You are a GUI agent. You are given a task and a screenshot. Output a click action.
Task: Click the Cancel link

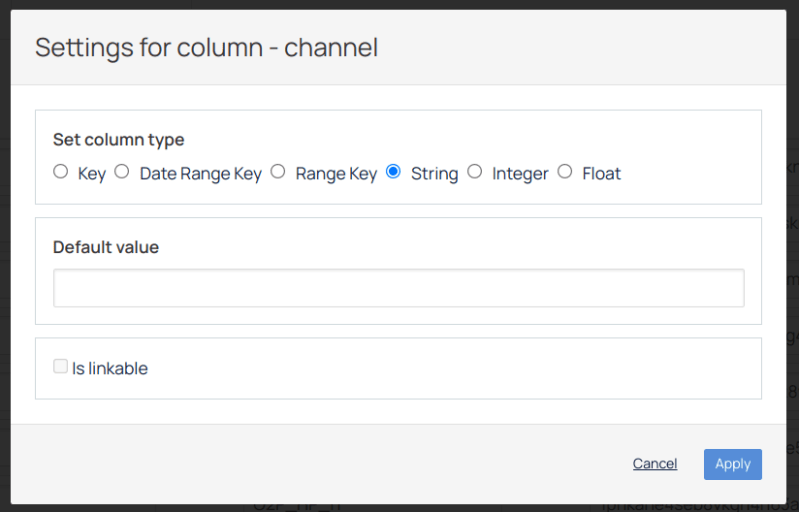point(655,464)
